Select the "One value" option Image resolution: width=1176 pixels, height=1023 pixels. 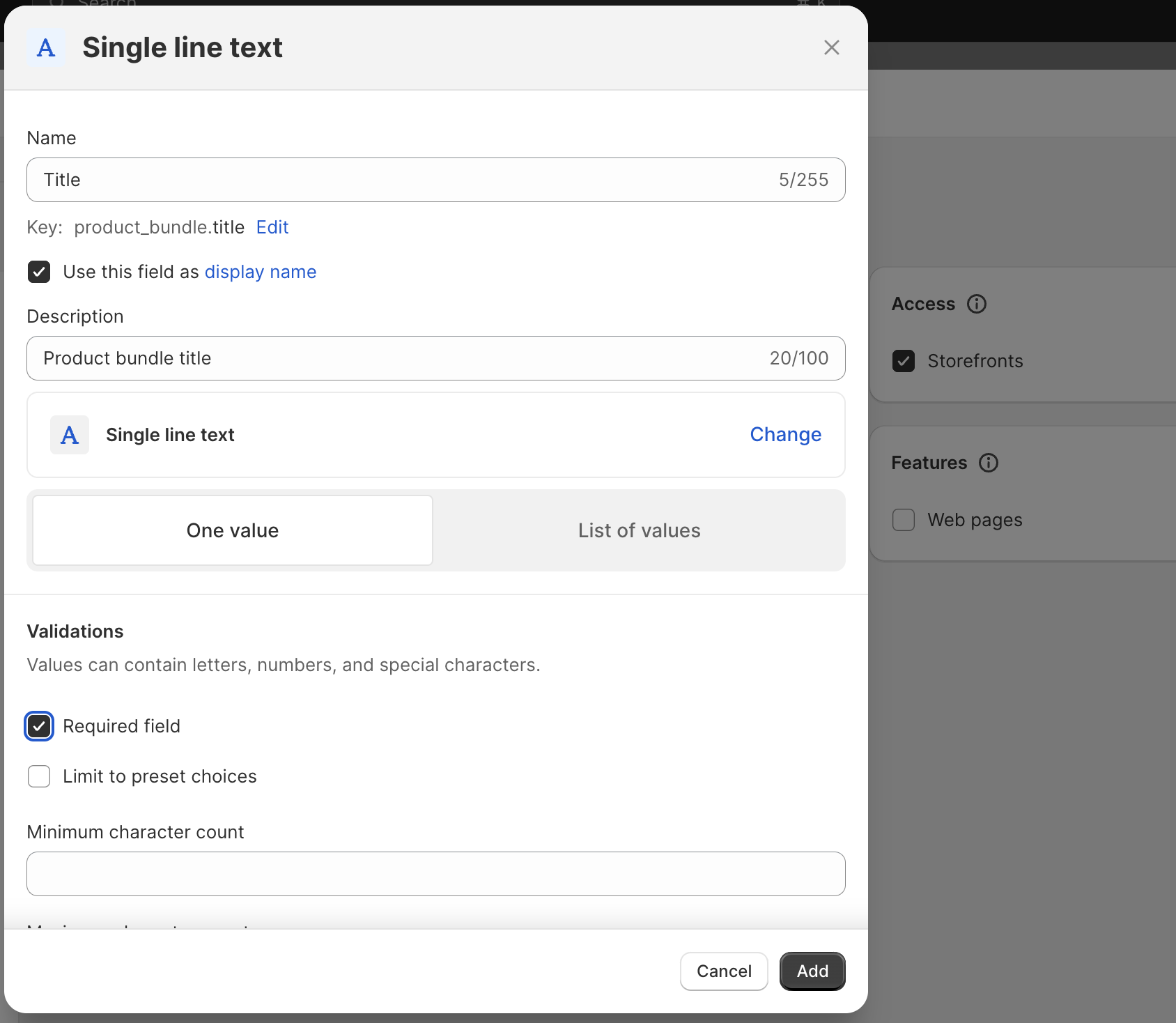point(232,530)
